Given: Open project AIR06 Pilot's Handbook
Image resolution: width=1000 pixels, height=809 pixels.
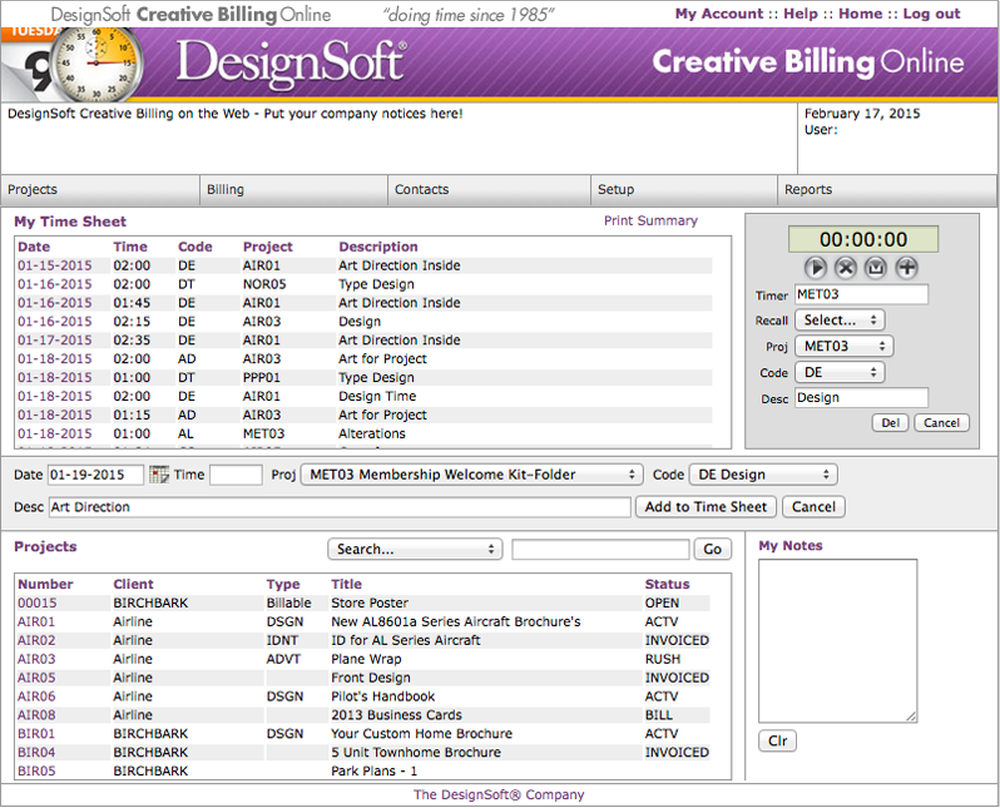Looking at the screenshot, I should (36, 696).
